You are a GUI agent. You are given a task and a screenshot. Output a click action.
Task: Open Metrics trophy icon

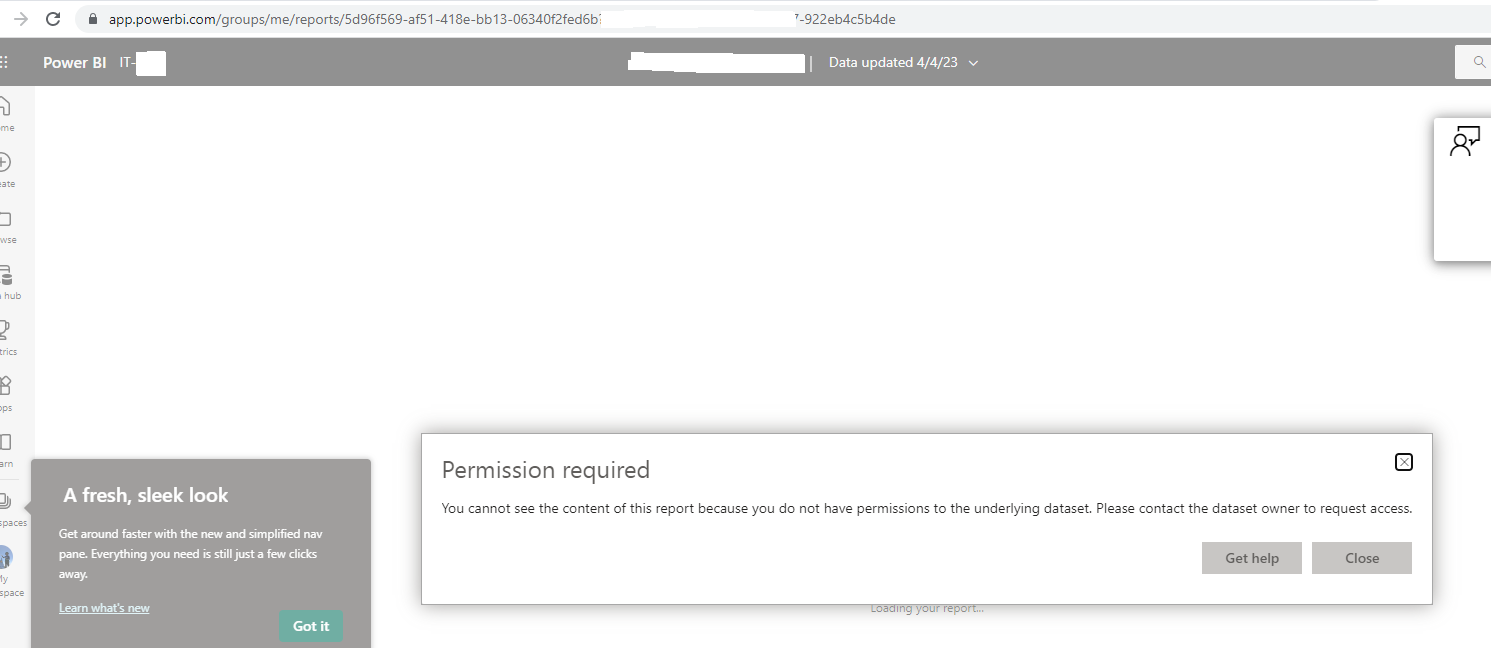click(x=6, y=330)
